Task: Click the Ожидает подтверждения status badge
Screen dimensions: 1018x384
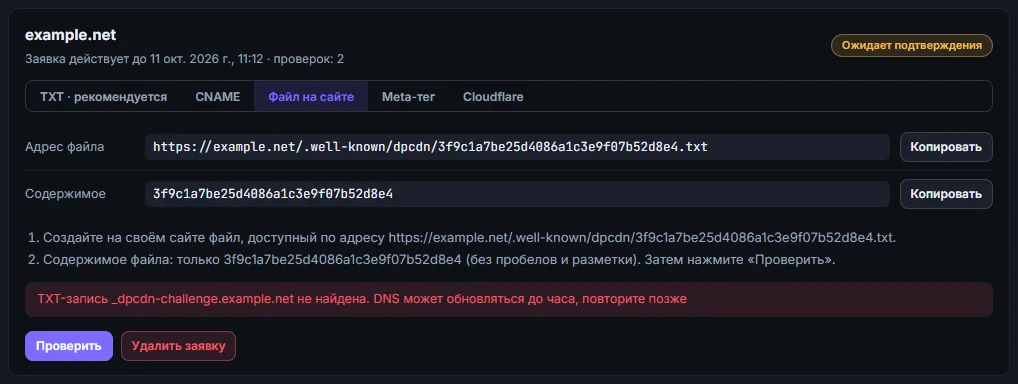Action: [x=912, y=45]
